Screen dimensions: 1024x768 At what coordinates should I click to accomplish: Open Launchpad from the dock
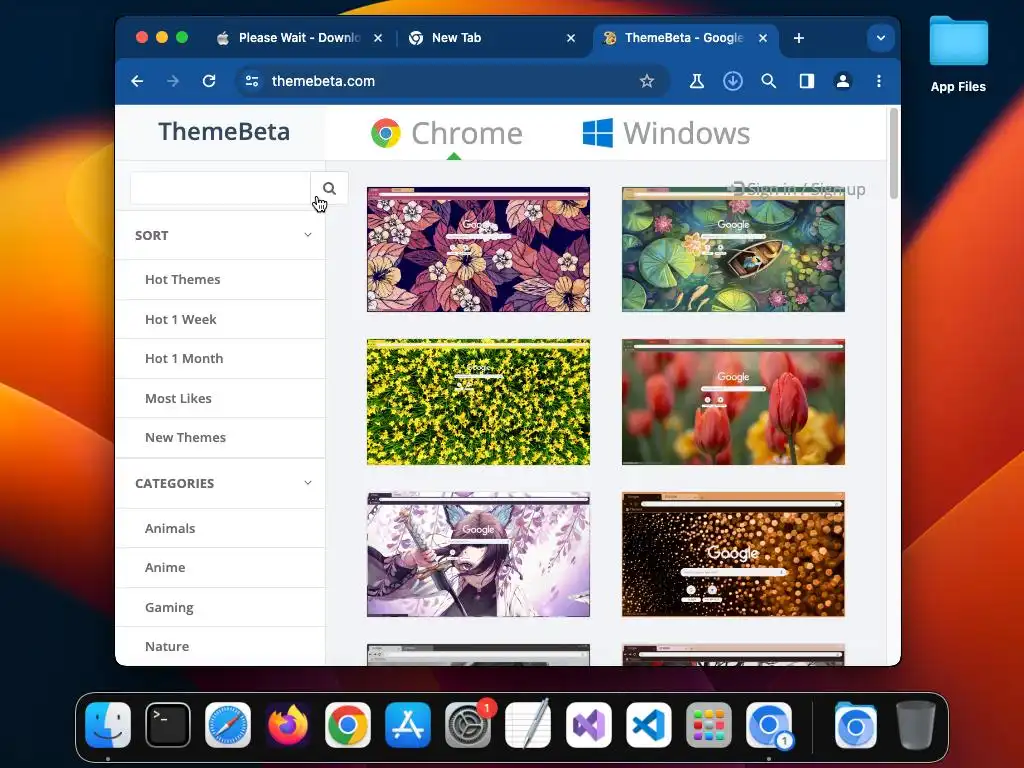pos(709,725)
